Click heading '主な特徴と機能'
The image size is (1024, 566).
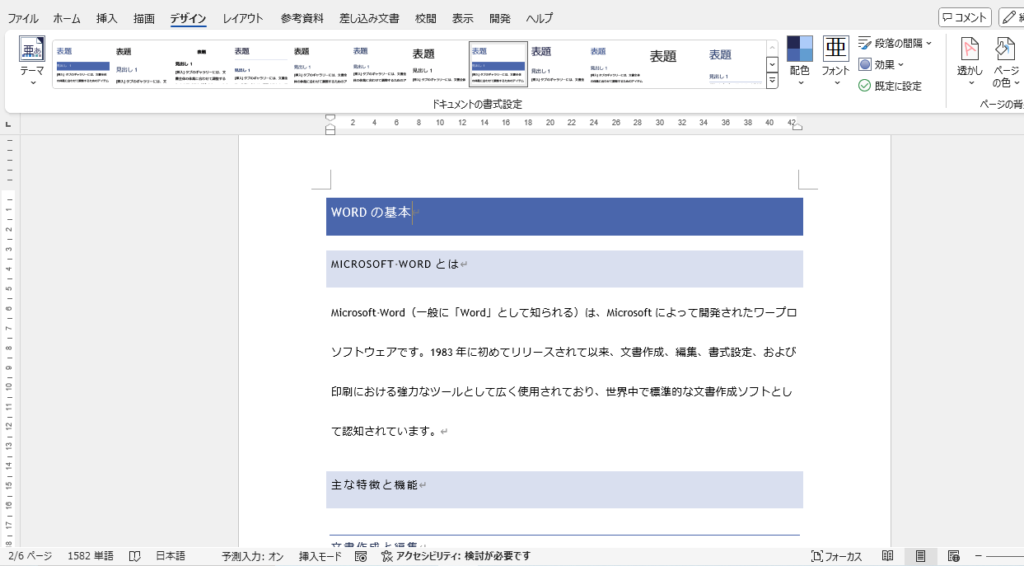(x=374, y=485)
